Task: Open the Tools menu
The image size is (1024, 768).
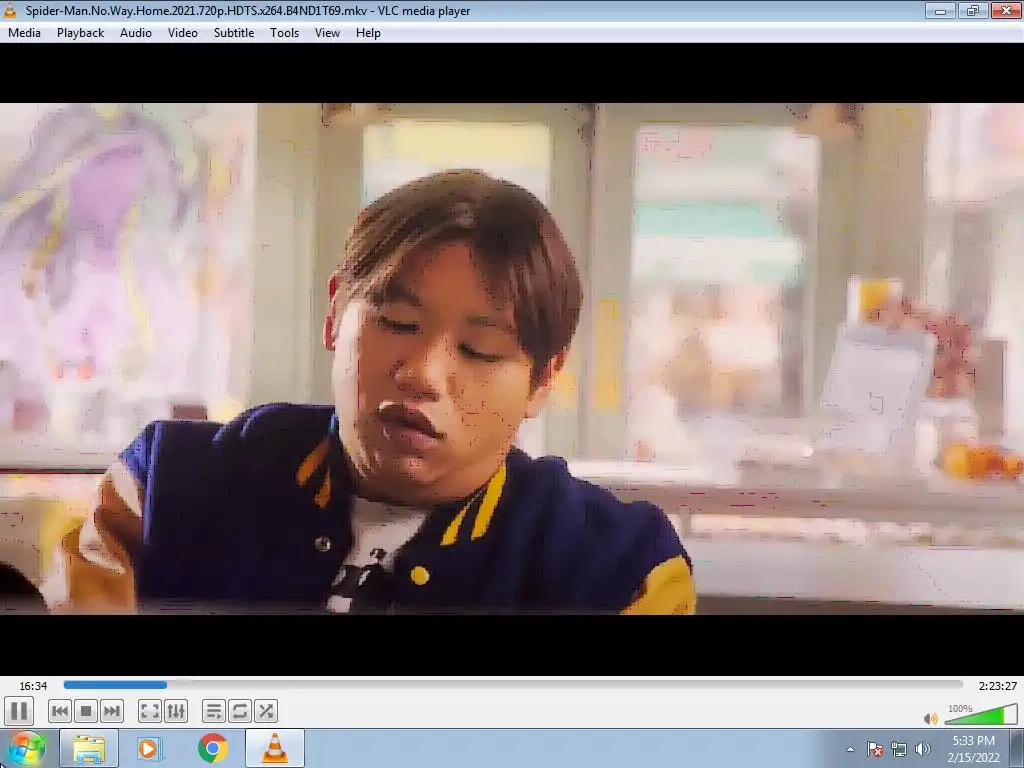Action: [285, 33]
